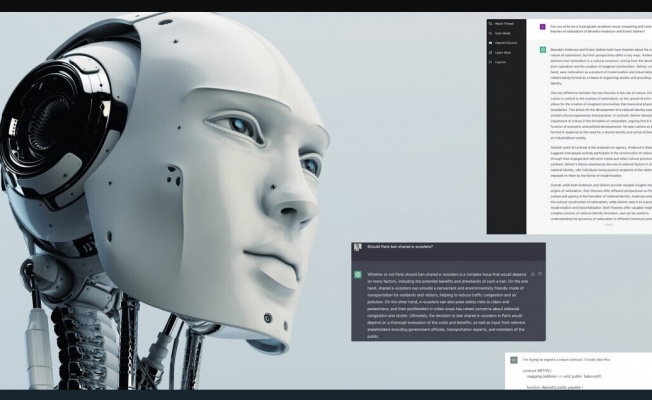This screenshot has width=652, height=400.
Task: Toggle Dark Mode in the ChatGPT sidebar
Action: (x=500, y=33)
